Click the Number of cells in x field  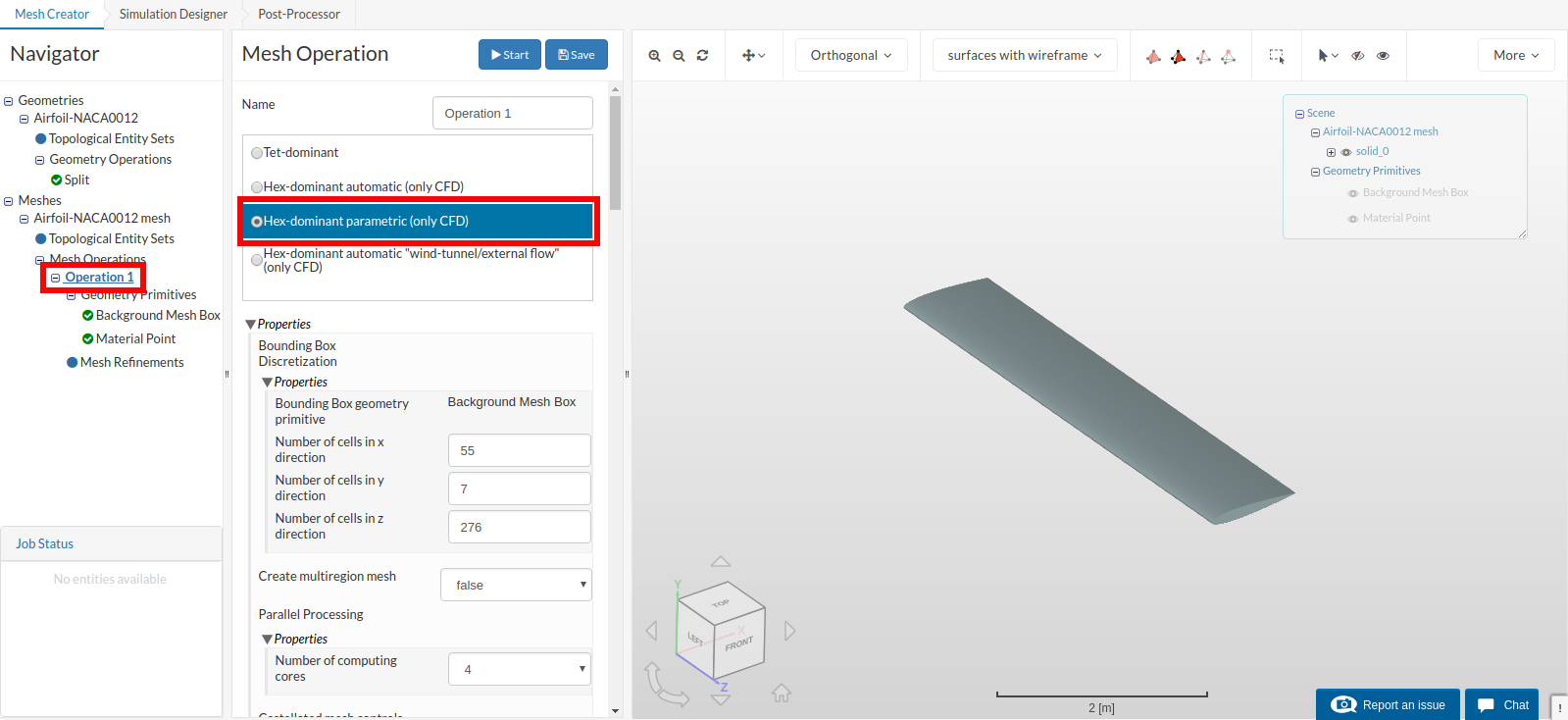point(520,450)
